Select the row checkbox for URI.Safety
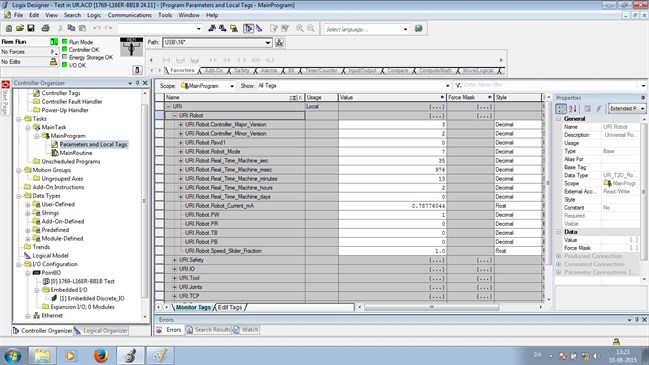649x365 pixels. click(159, 260)
